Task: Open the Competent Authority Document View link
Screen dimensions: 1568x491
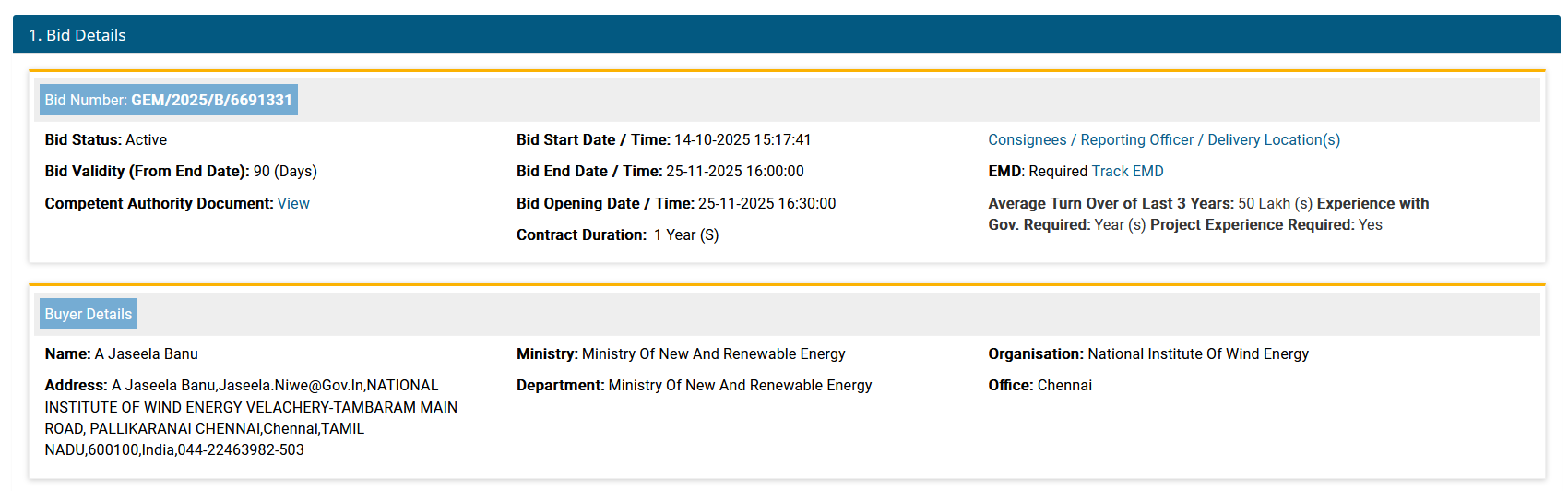Action: [x=293, y=204]
